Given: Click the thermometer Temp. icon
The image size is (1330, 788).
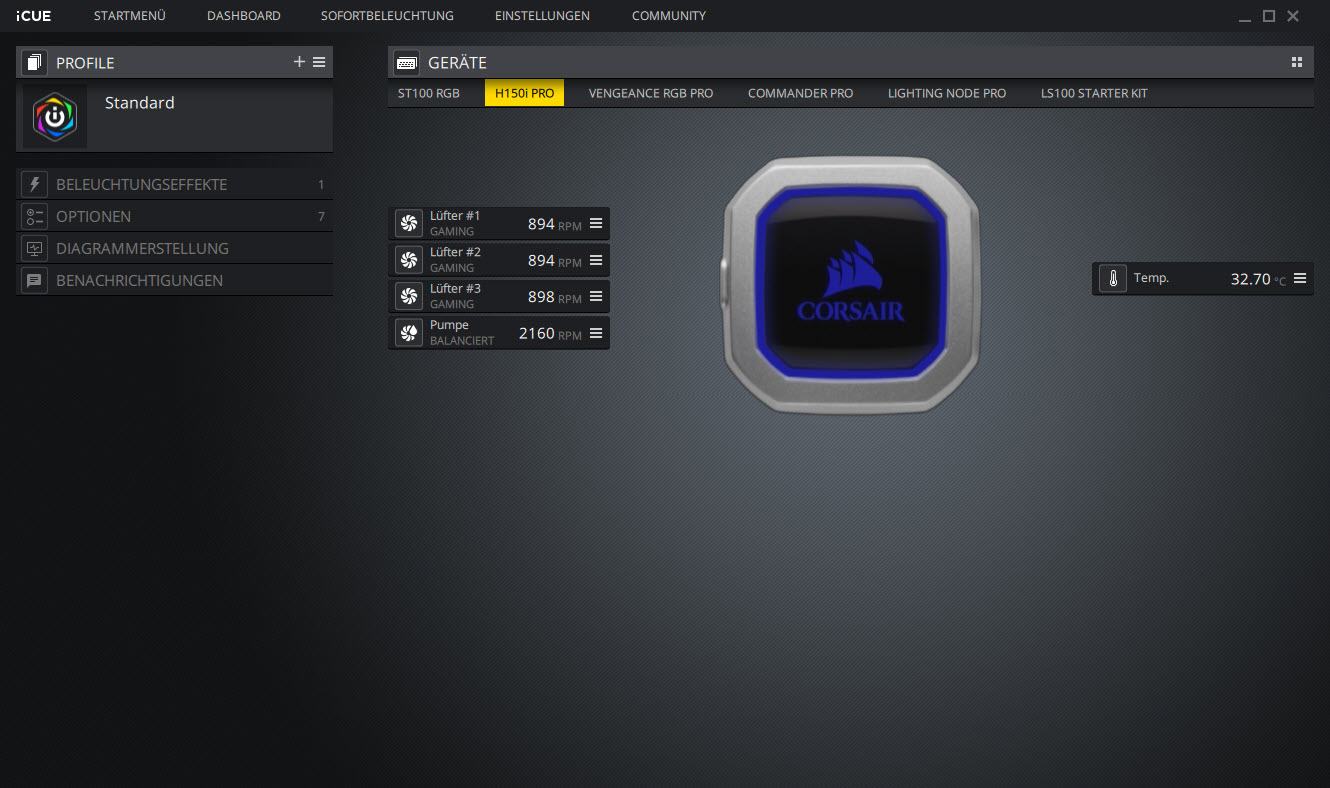Looking at the screenshot, I should click(1113, 279).
